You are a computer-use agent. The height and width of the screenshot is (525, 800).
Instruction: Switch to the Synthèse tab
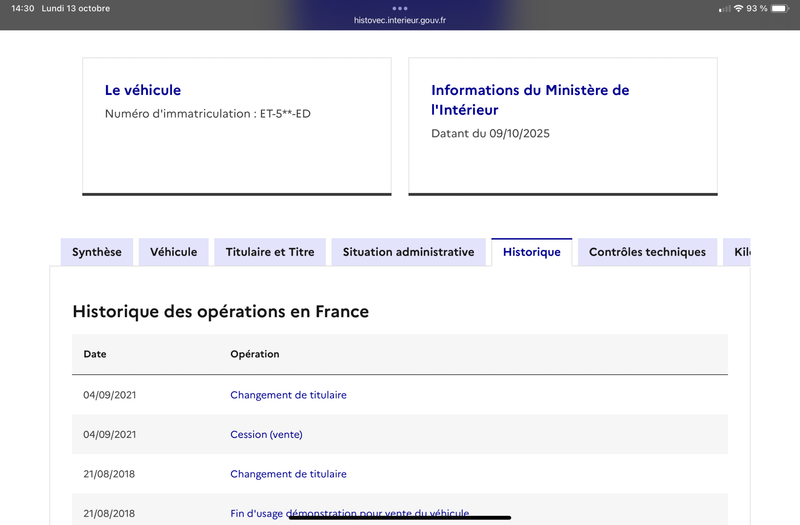point(97,252)
